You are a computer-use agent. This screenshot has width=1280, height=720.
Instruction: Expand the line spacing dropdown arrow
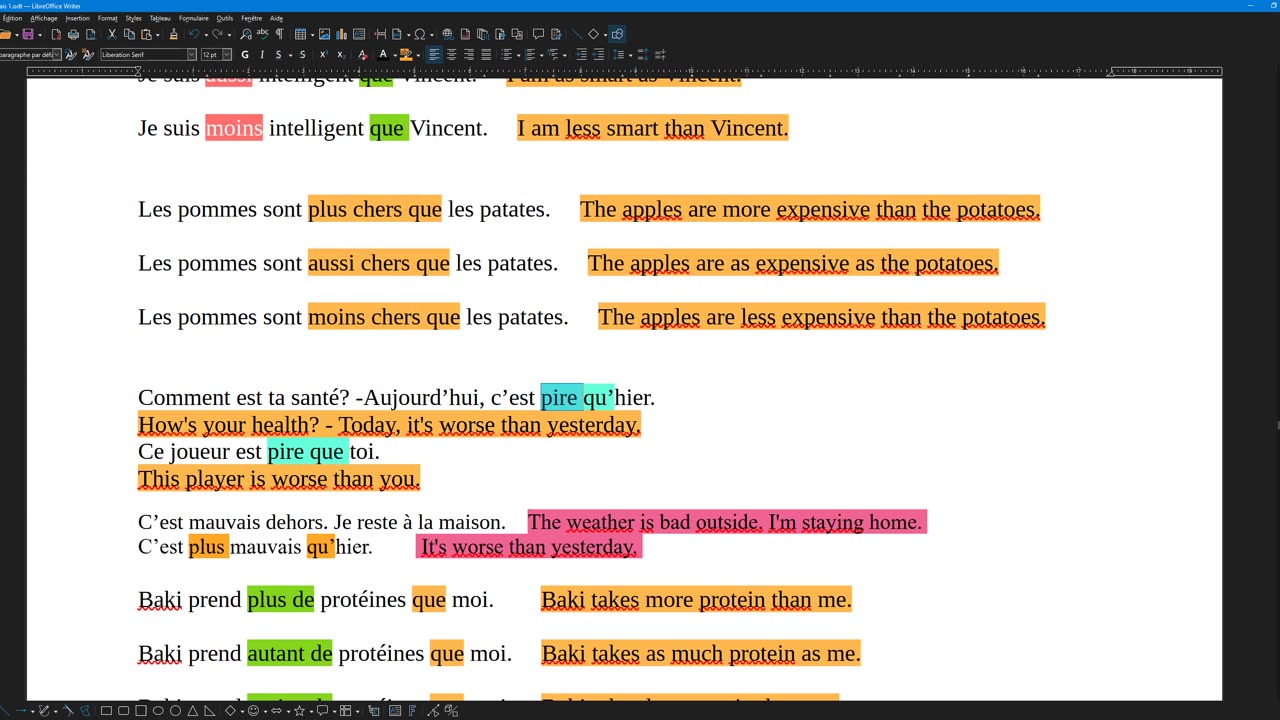click(629, 55)
